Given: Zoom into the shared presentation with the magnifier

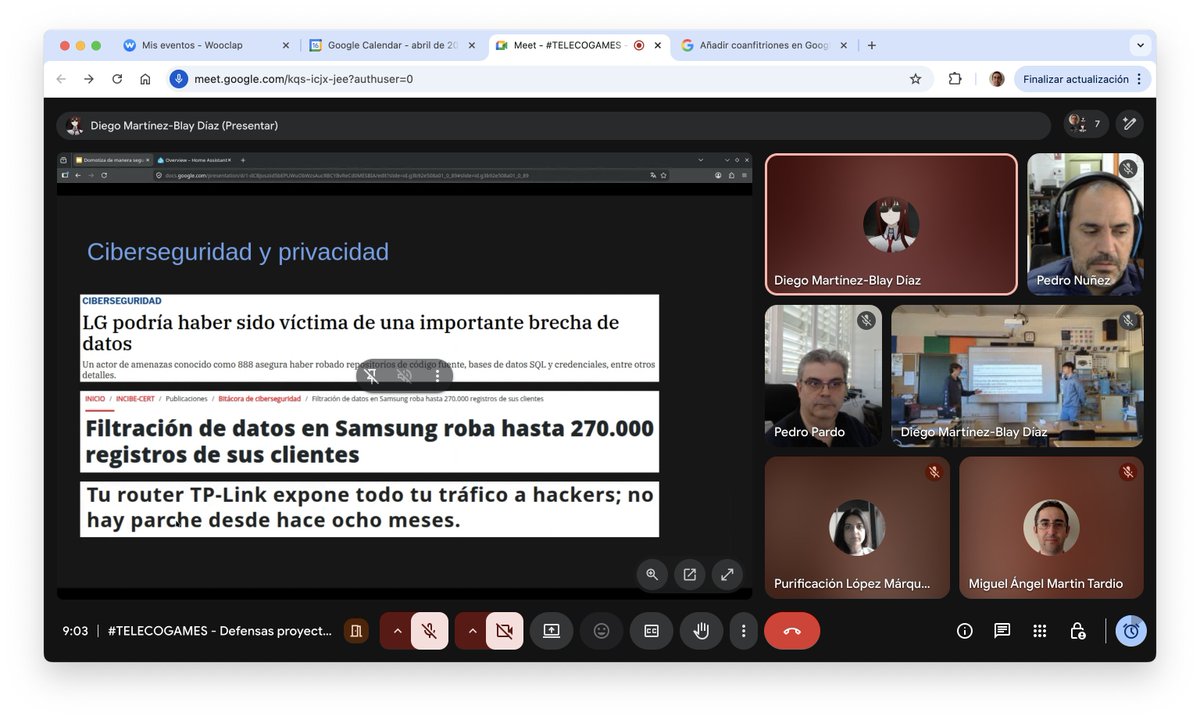Looking at the screenshot, I should [x=651, y=574].
